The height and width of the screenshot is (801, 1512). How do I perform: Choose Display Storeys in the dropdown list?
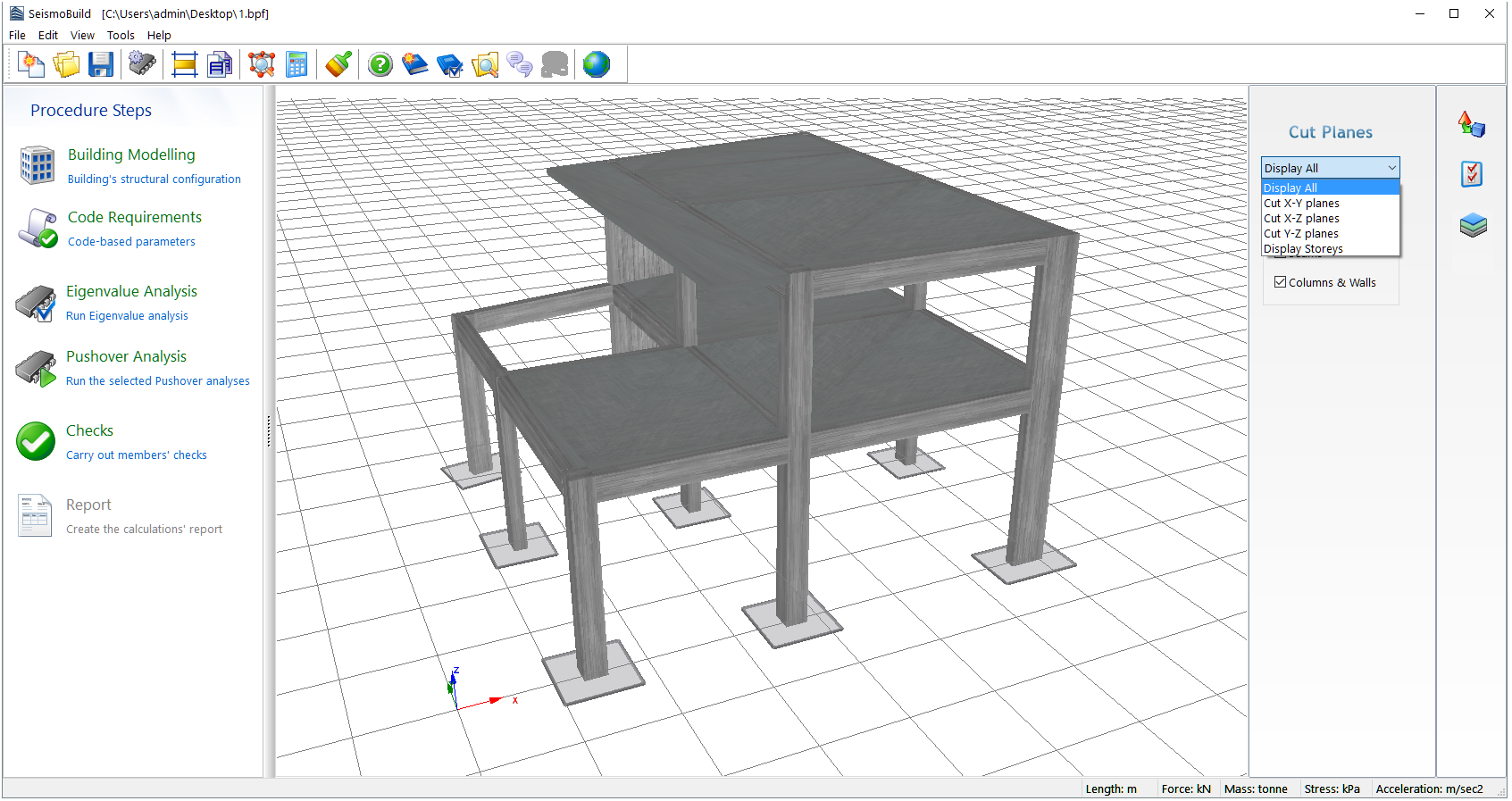tap(1303, 249)
